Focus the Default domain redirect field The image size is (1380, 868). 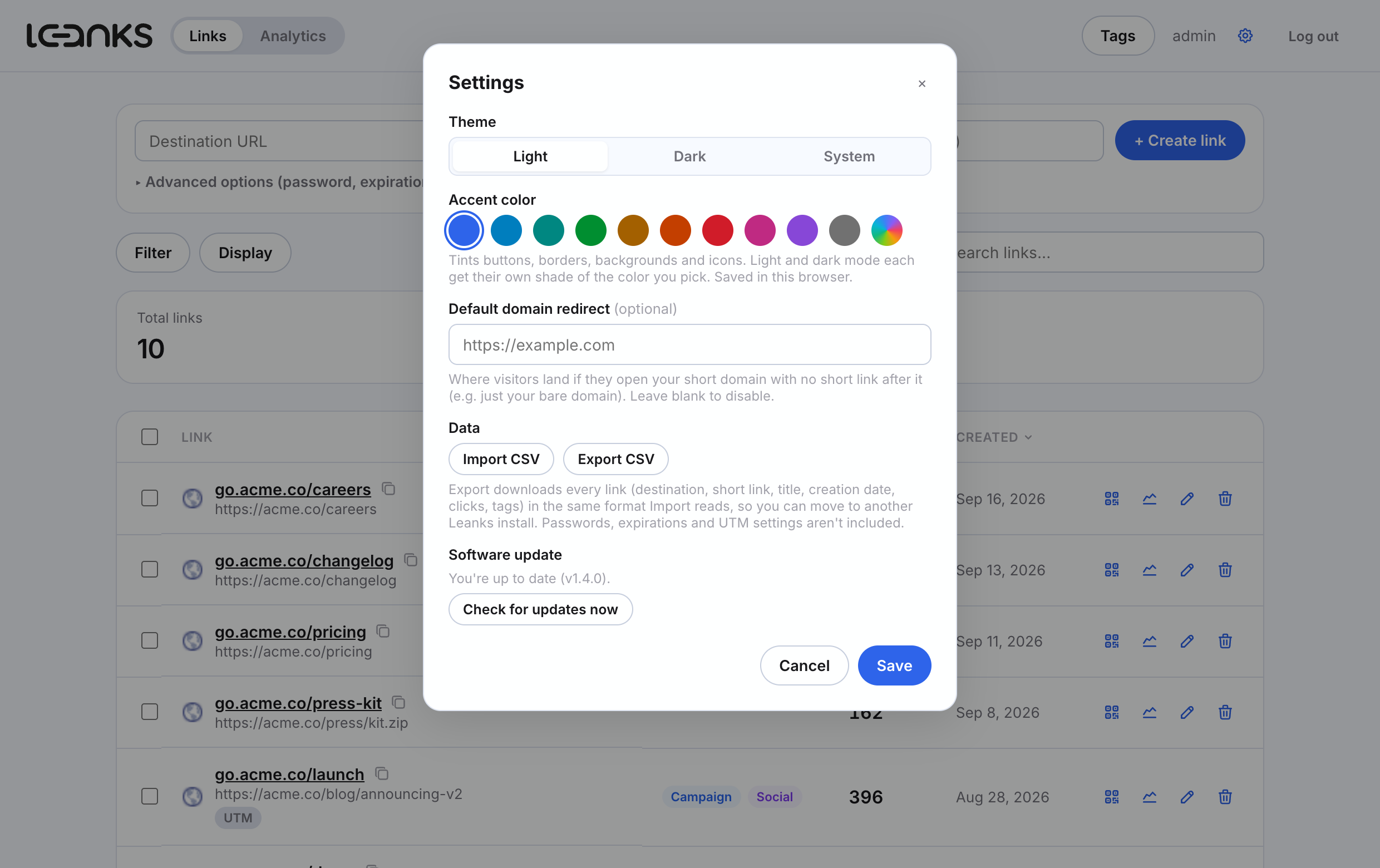click(x=689, y=344)
